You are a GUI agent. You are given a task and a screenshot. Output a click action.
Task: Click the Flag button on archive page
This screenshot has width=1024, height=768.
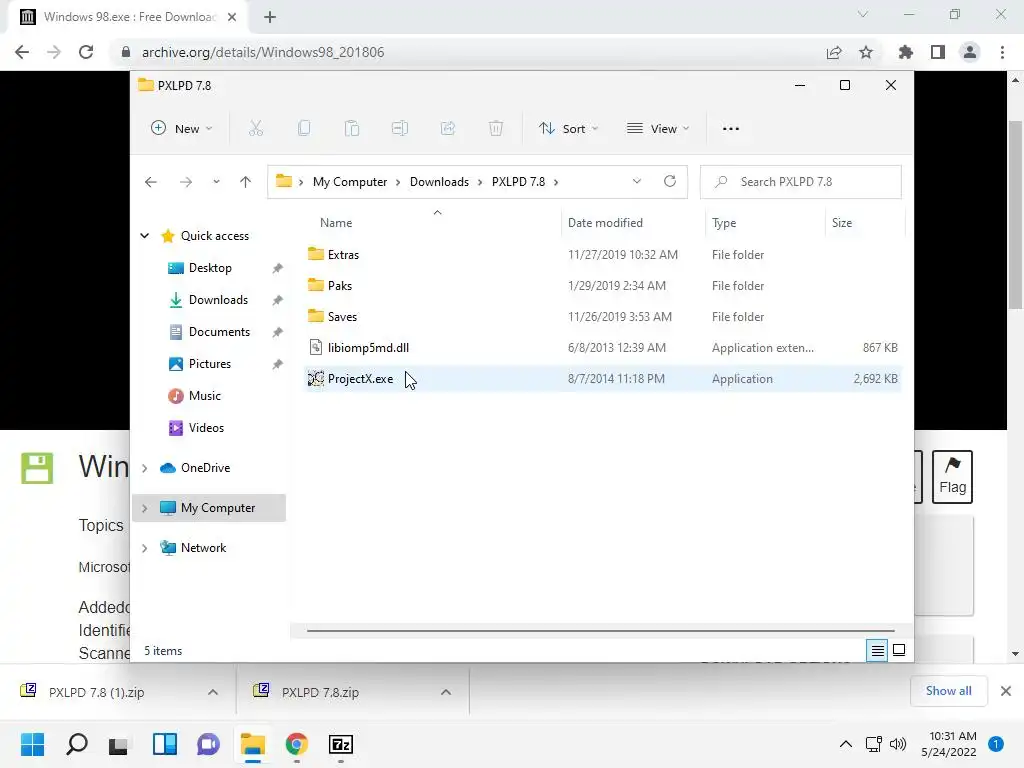coord(952,477)
